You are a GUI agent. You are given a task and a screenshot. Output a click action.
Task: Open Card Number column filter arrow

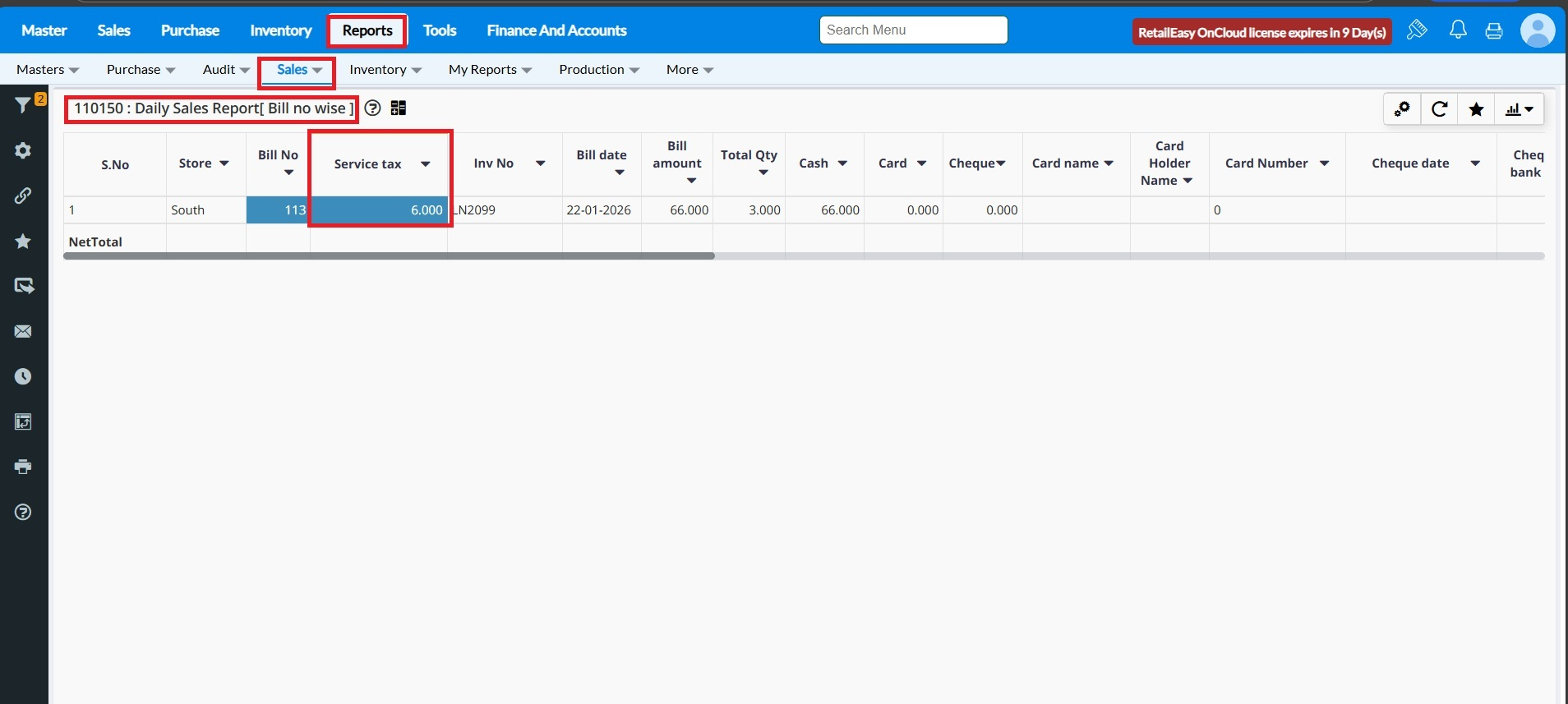[1324, 163]
